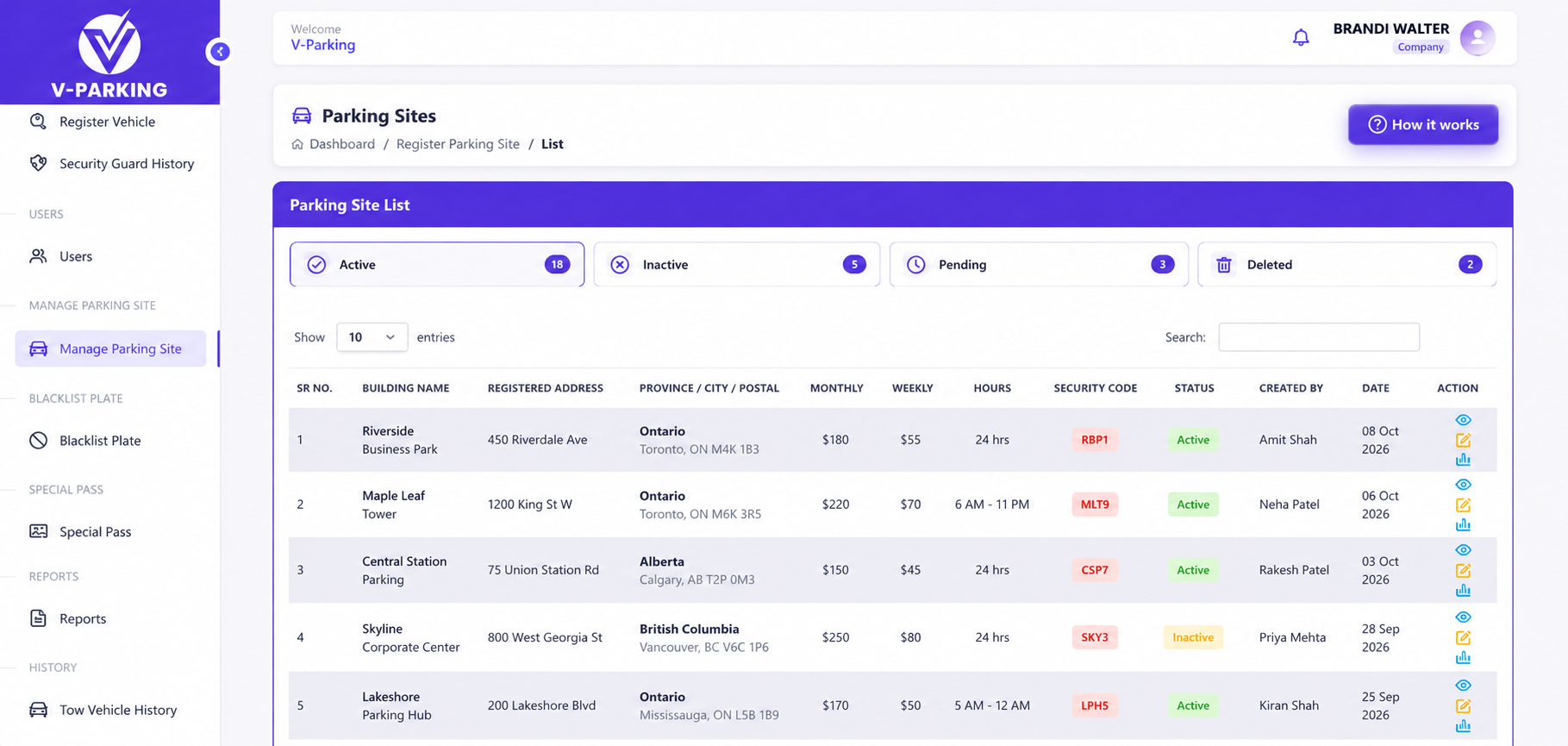Viewport: 1568px width, 746px height.
Task: Edit the Maple Leaf Tower entry
Action: coord(1463,505)
